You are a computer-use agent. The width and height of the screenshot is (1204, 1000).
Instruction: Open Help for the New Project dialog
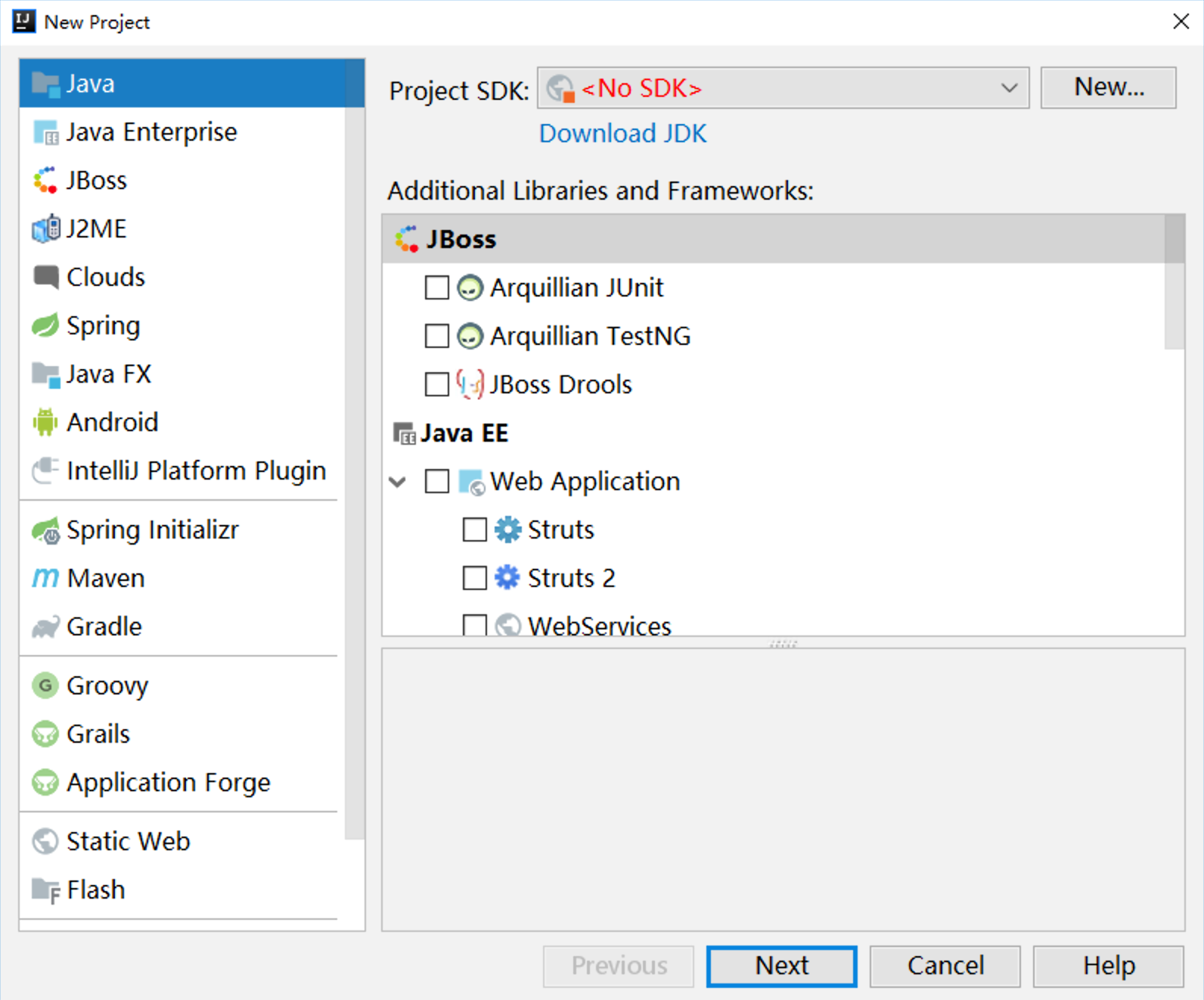pyautogui.click(x=1109, y=966)
